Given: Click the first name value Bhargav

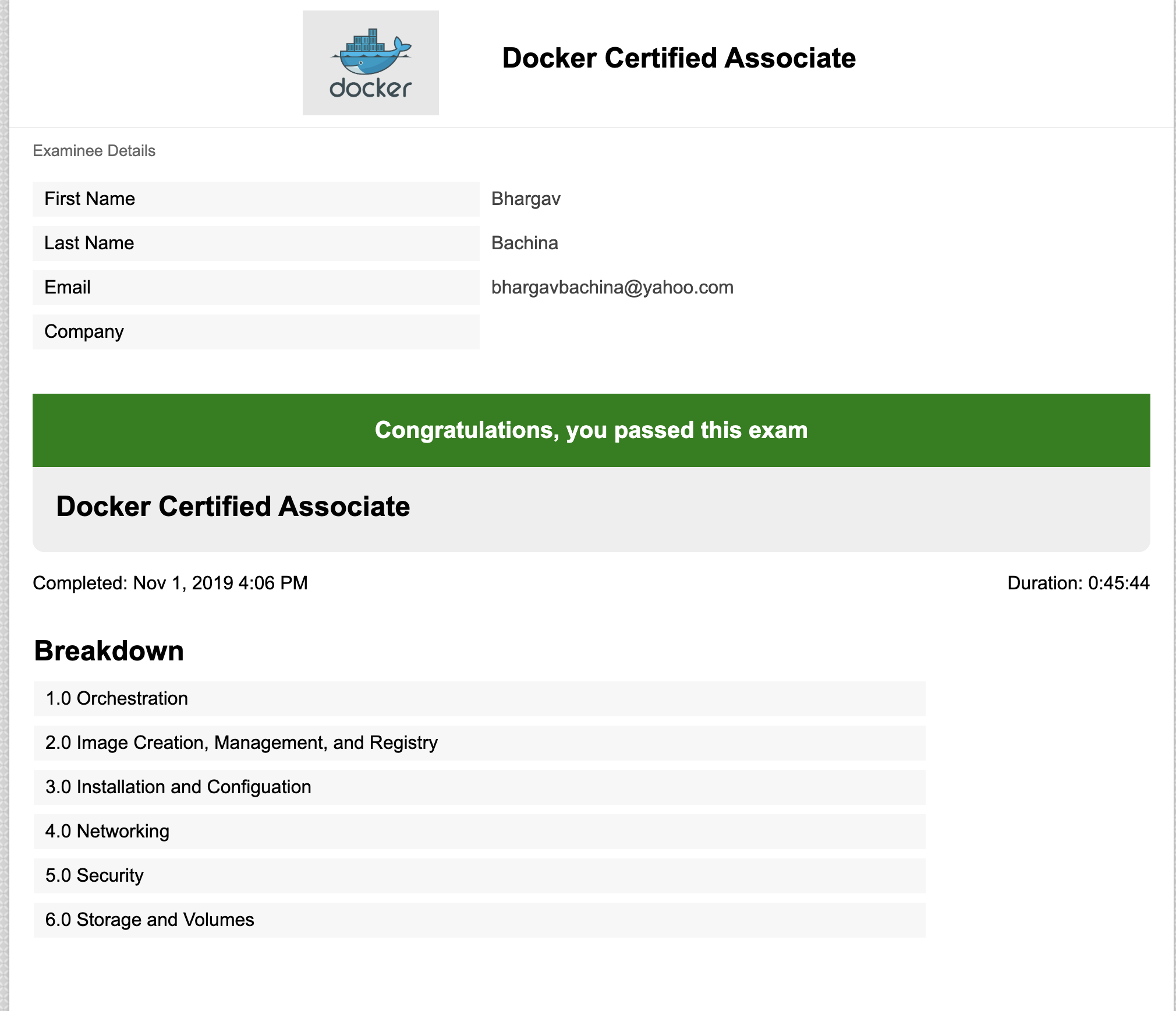Looking at the screenshot, I should click(x=525, y=199).
